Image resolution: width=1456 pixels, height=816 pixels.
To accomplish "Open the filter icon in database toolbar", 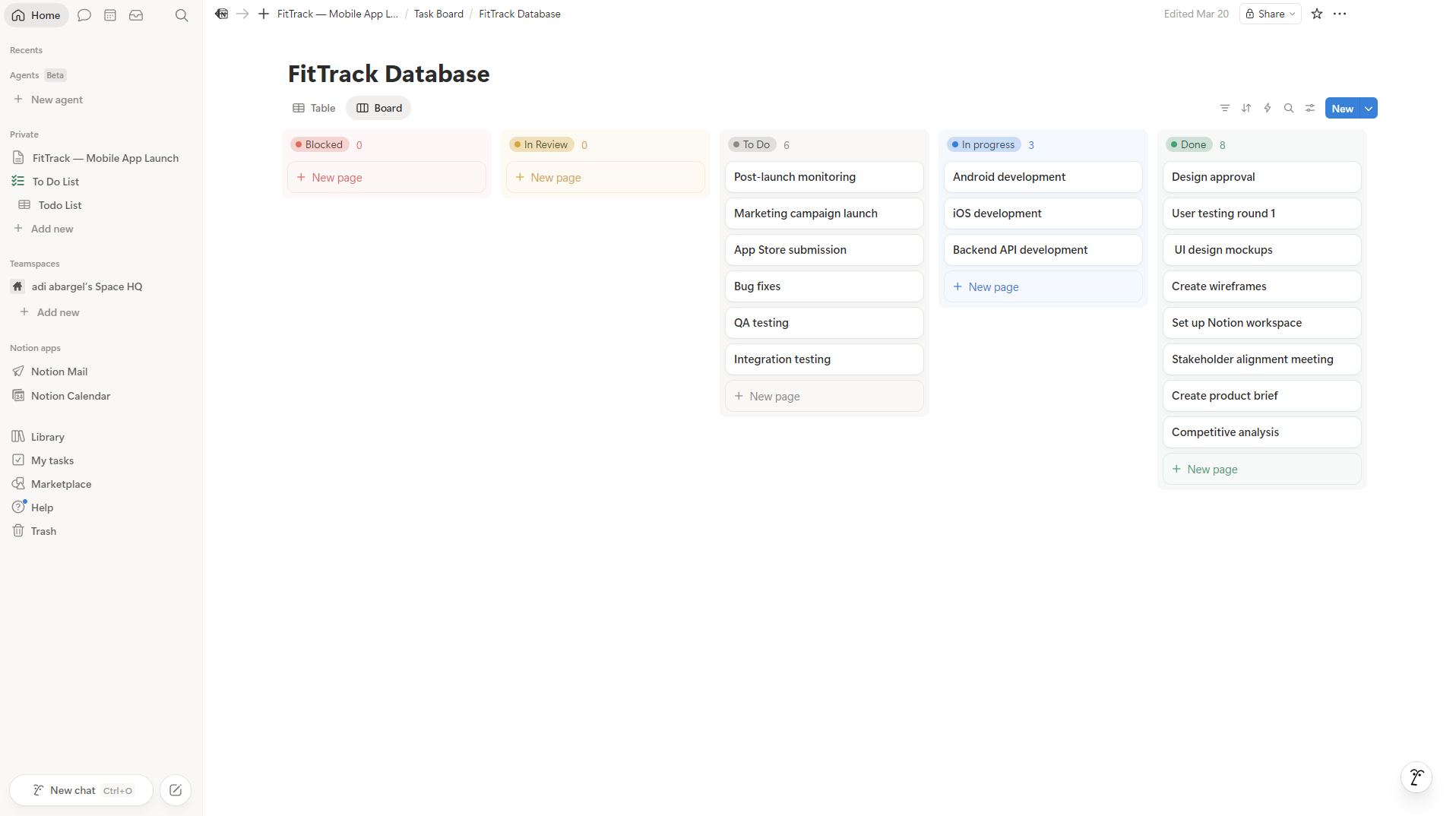I will point(1224,108).
